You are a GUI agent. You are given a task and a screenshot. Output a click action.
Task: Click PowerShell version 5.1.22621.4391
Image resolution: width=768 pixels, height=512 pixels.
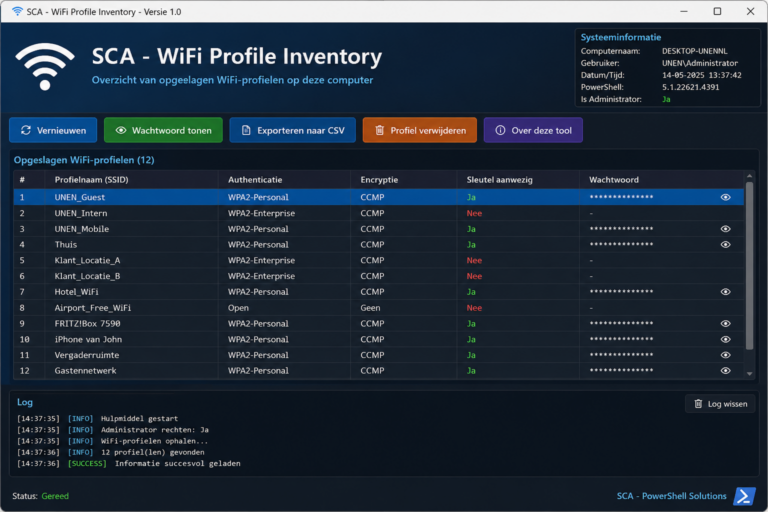(x=691, y=87)
